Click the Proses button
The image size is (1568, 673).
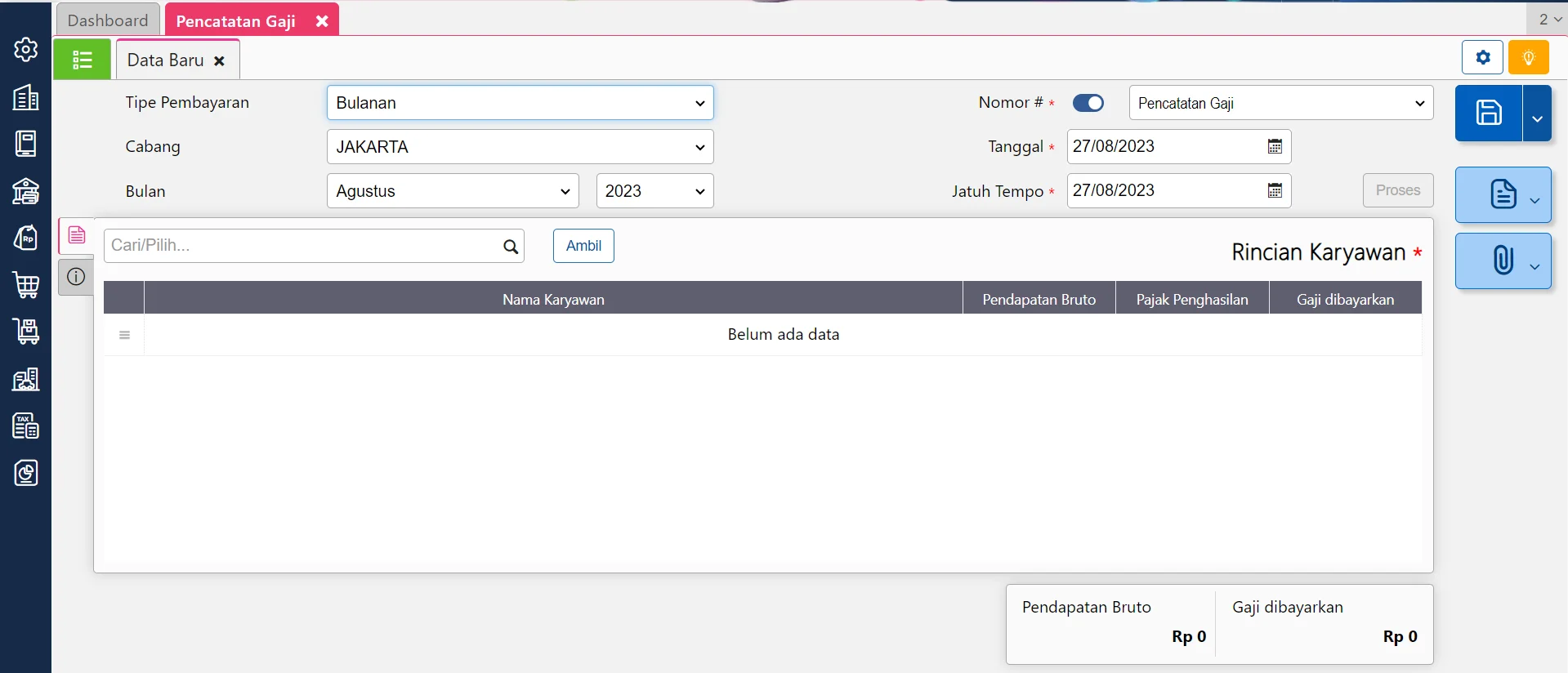1397,190
